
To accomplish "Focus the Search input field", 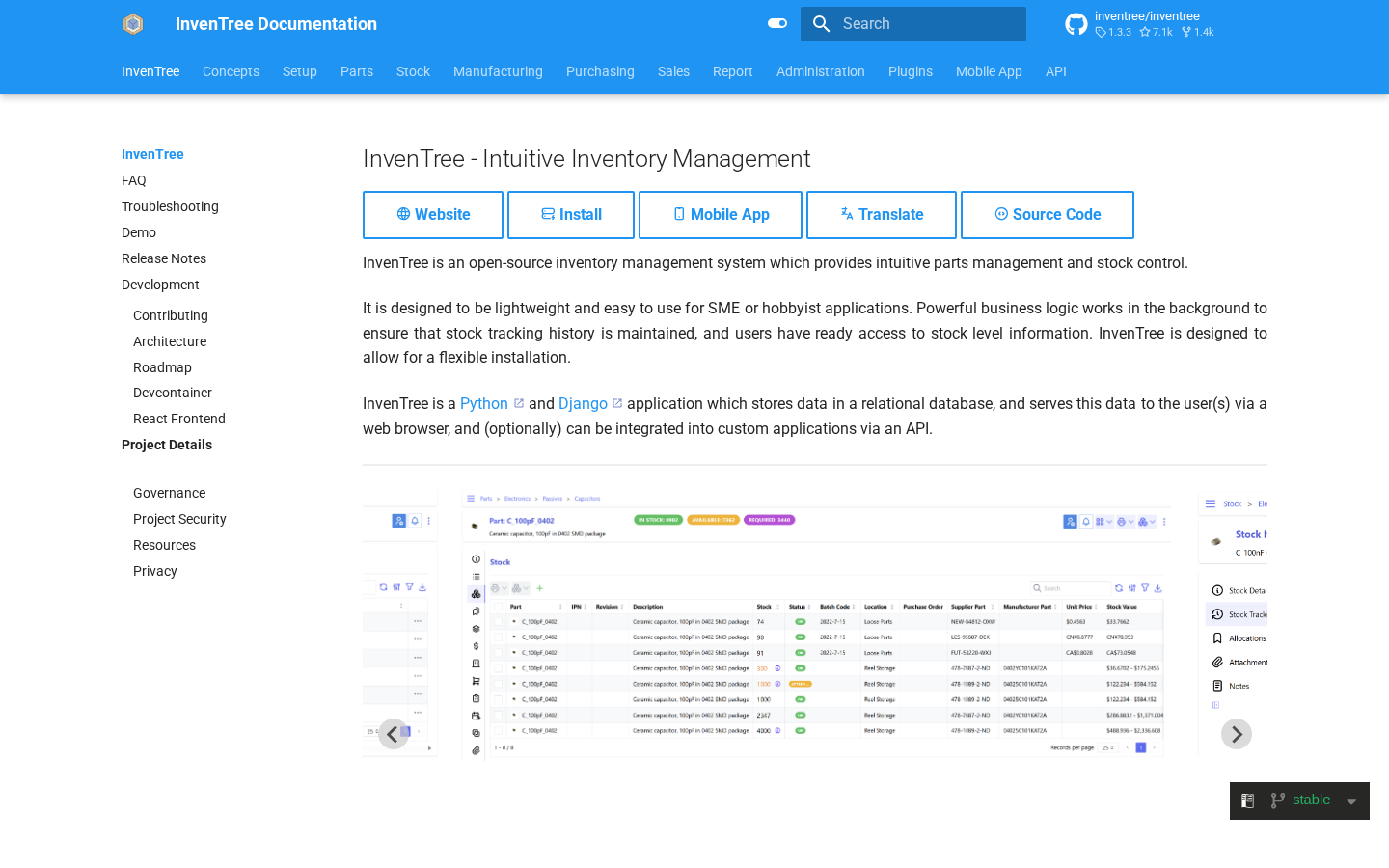I will 913,24.
